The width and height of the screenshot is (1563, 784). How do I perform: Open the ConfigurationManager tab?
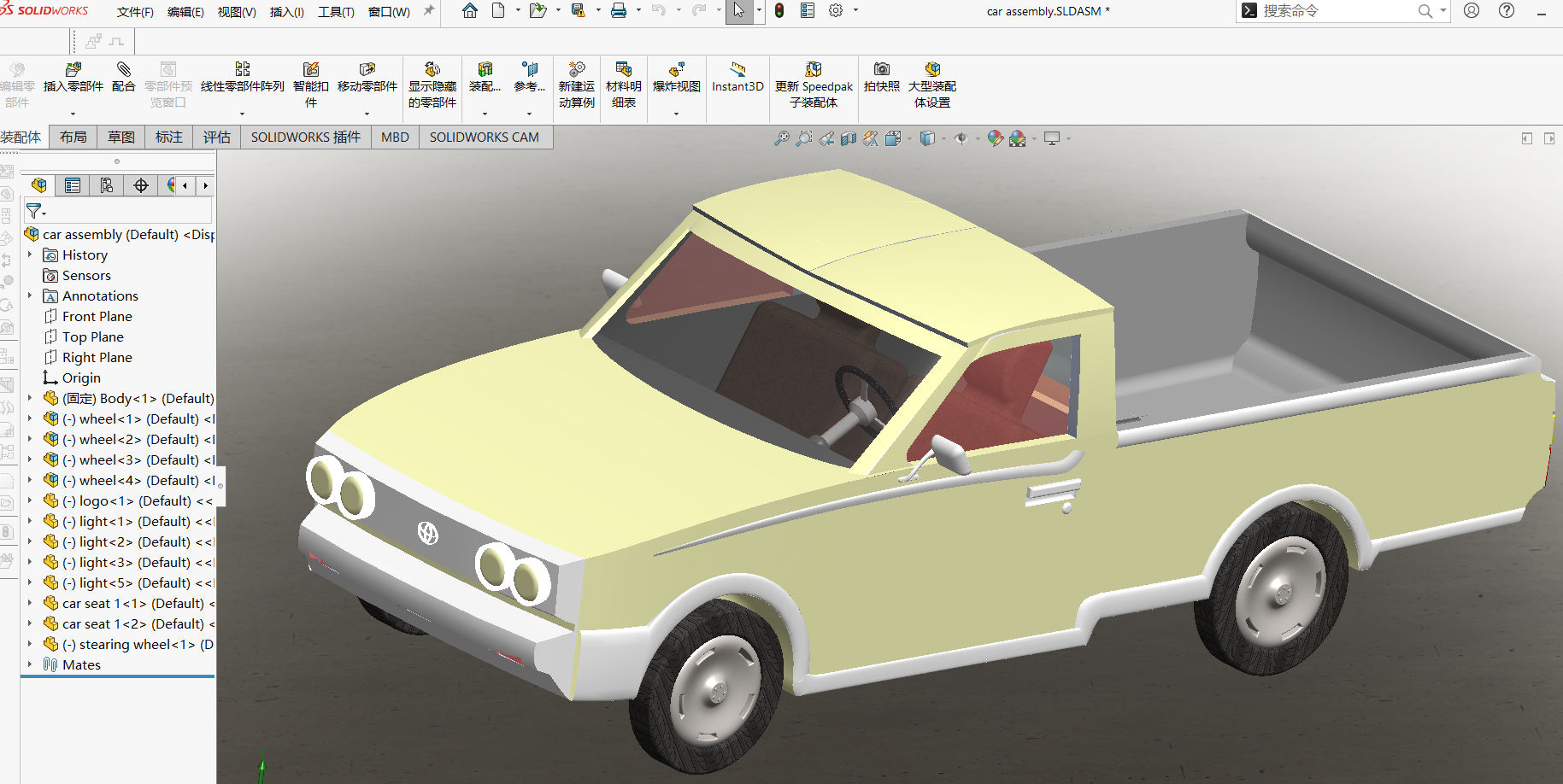pos(107,185)
